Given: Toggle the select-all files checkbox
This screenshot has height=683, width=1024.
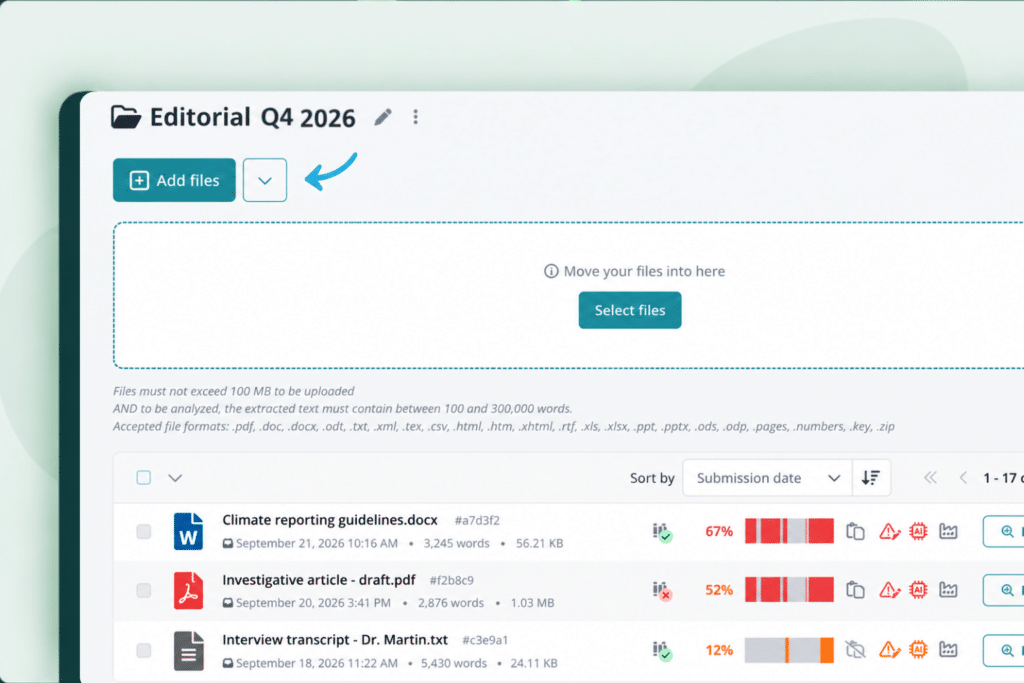Looking at the screenshot, I should click(x=144, y=477).
